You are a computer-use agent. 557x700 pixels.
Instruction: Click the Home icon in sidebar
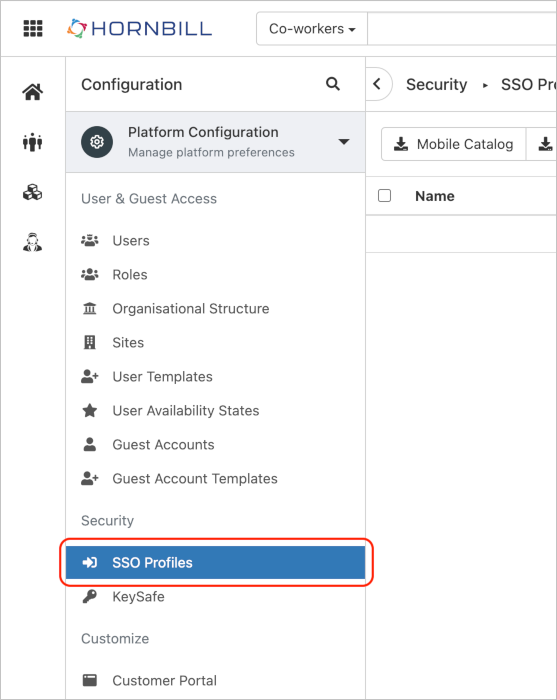coord(33,92)
